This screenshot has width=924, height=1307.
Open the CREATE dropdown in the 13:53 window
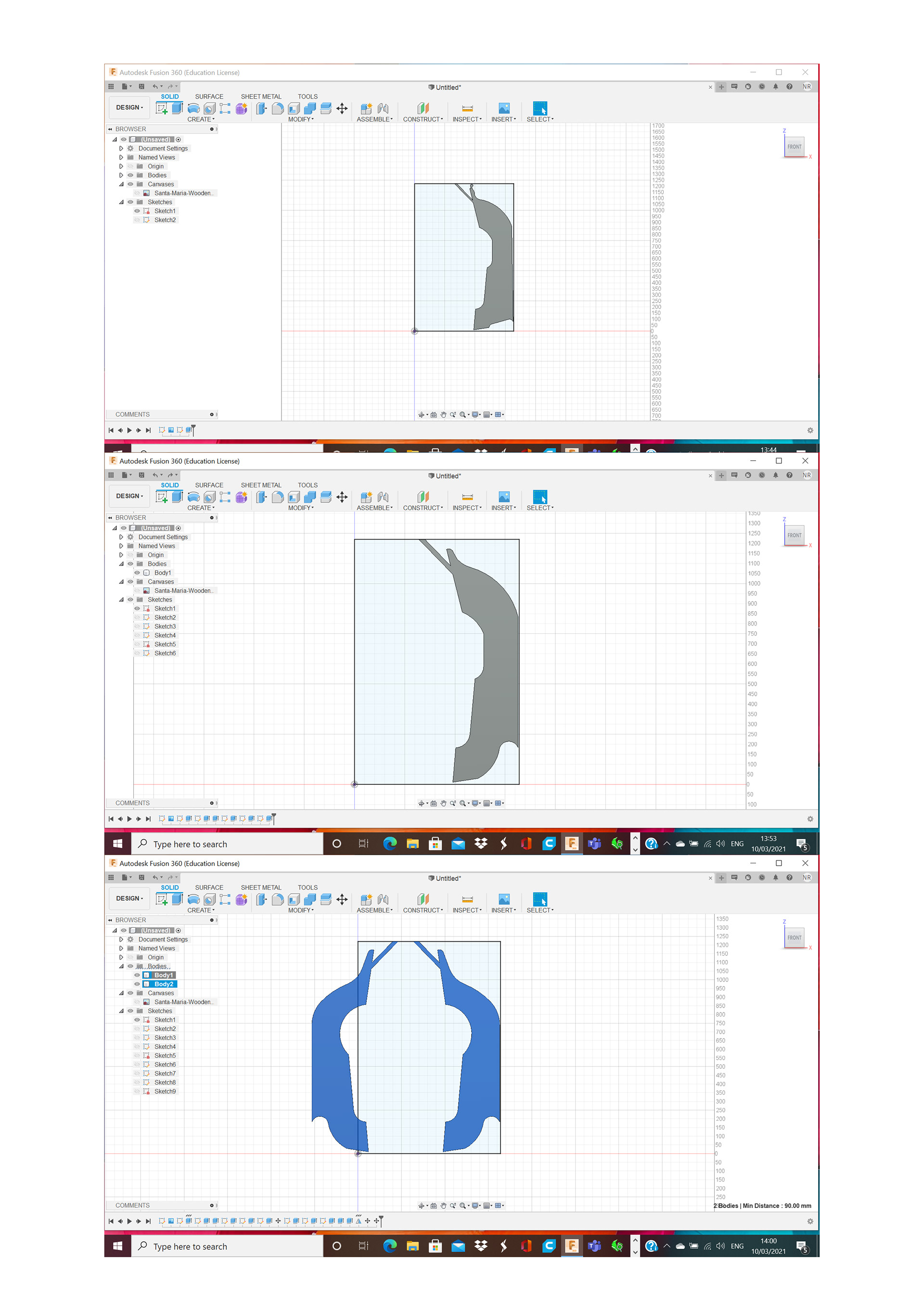tap(201, 508)
